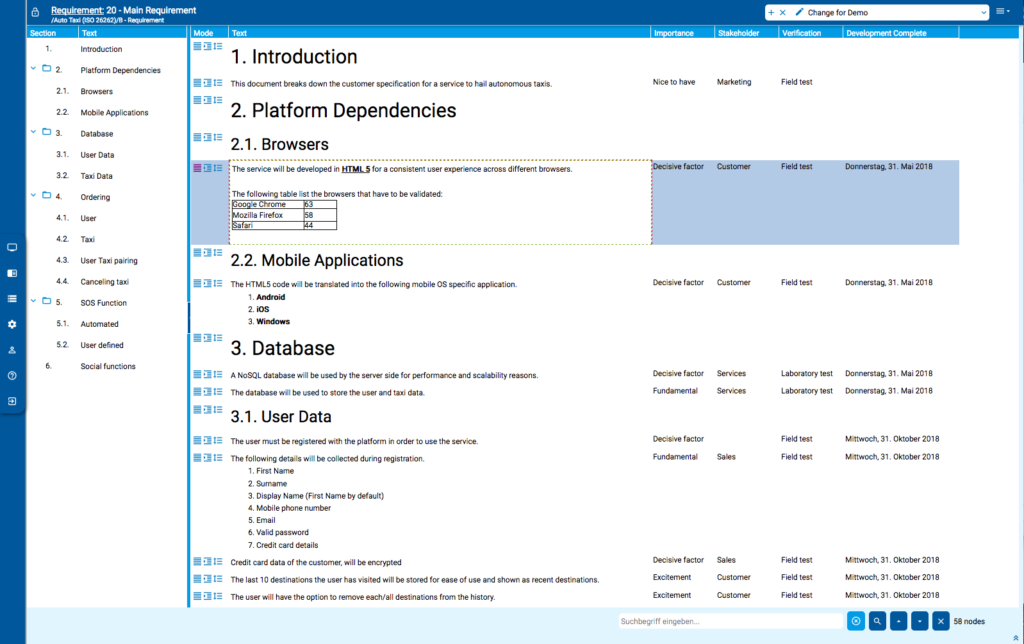Jump to next result with down-arrow search button

(x=918, y=620)
